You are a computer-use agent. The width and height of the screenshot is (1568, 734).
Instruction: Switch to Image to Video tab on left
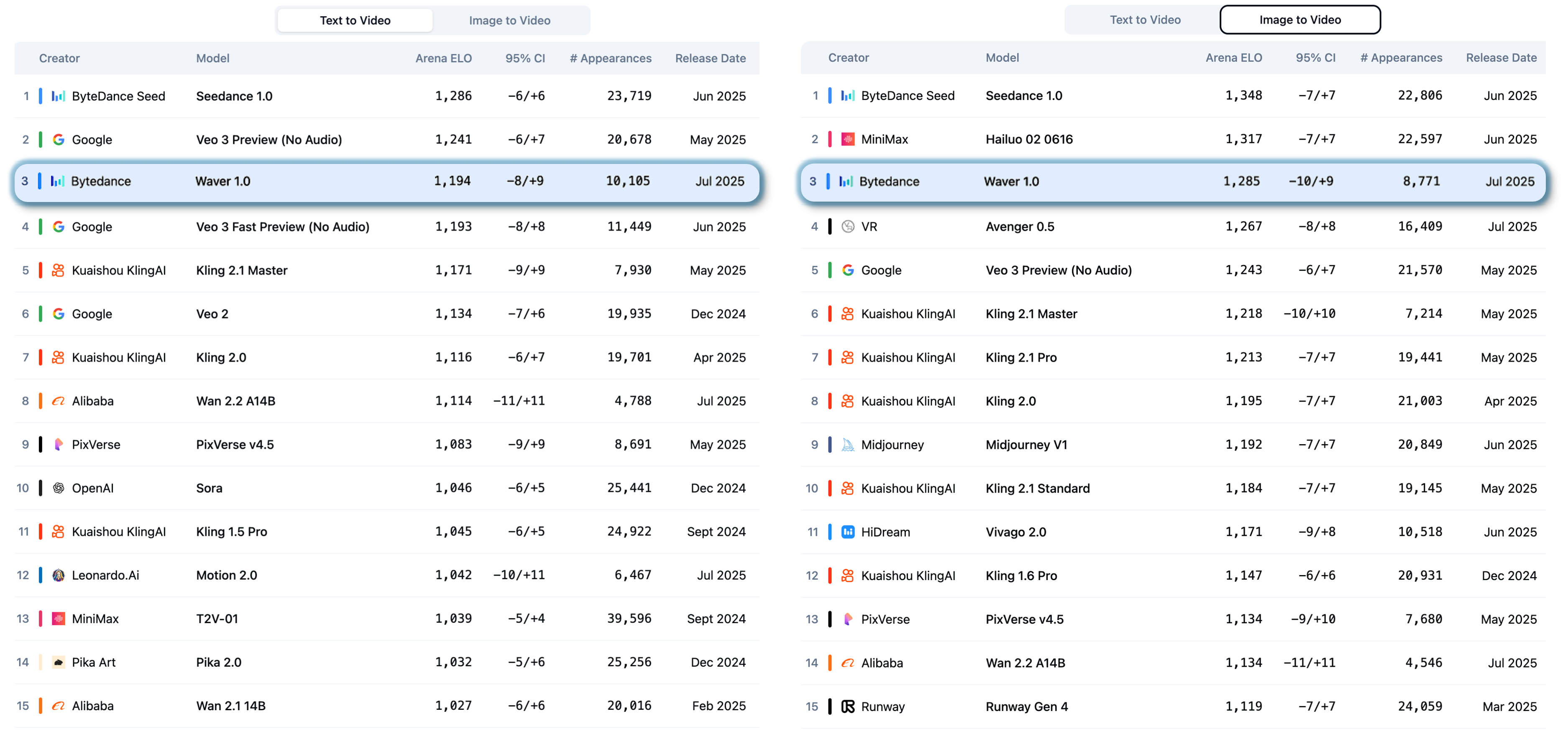pyautogui.click(x=509, y=20)
